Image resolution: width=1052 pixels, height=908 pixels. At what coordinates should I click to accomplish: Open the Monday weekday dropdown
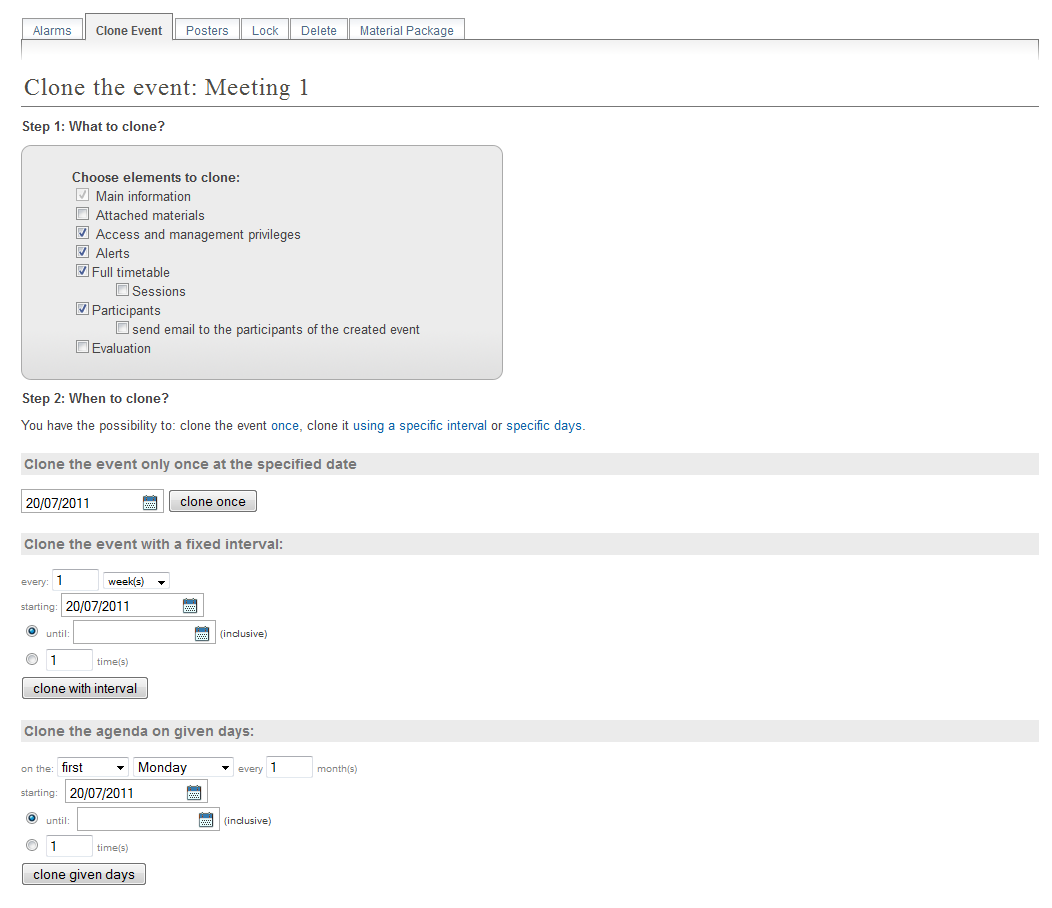coord(183,767)
